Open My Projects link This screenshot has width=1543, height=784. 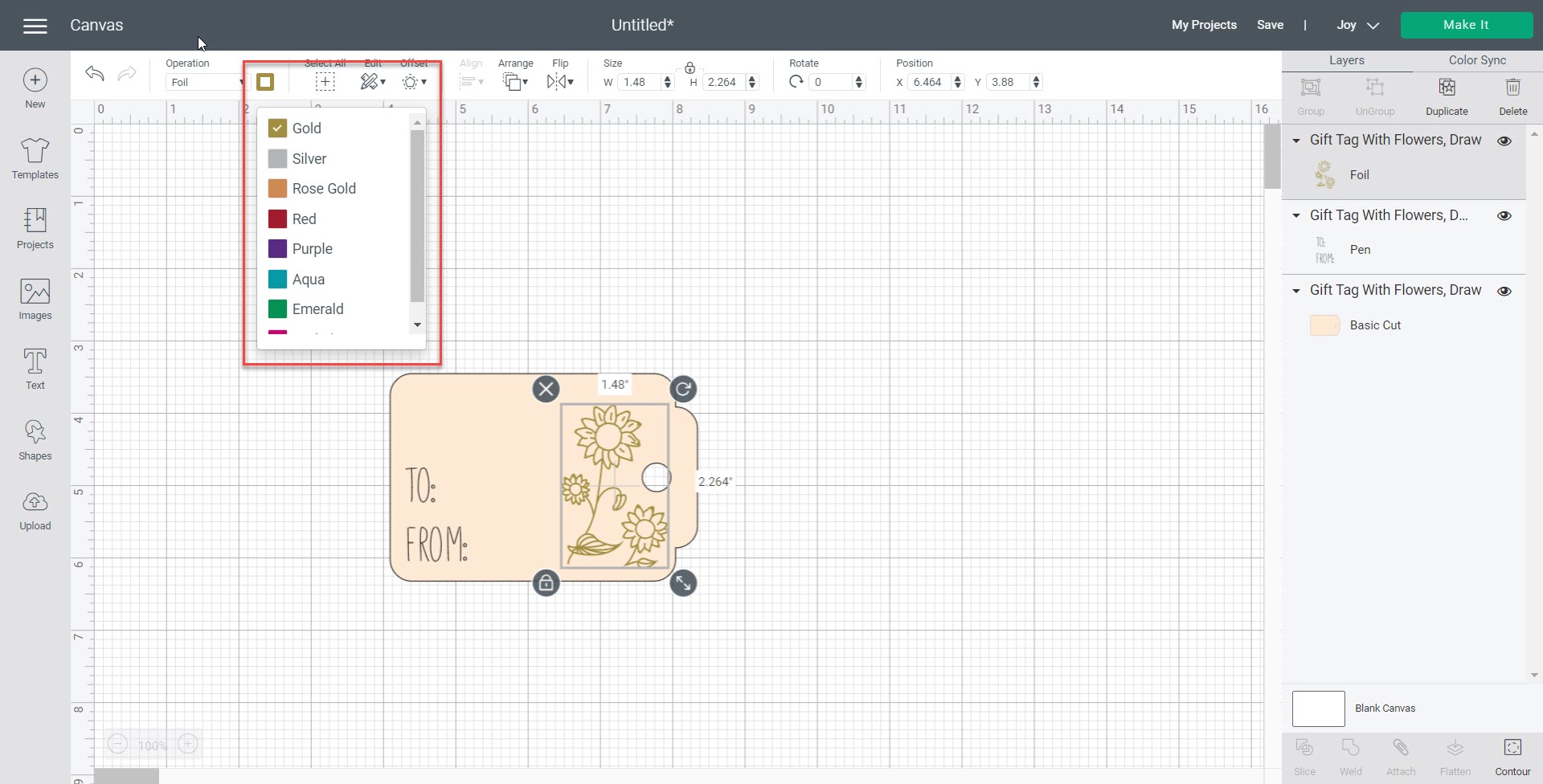tap(1204, 25)
